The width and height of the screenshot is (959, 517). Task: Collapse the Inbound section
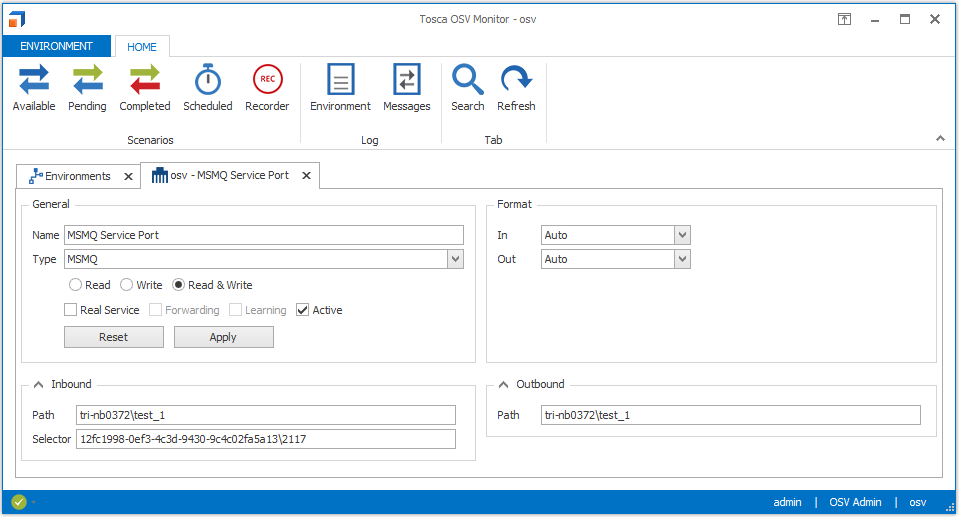click(38, 384)
